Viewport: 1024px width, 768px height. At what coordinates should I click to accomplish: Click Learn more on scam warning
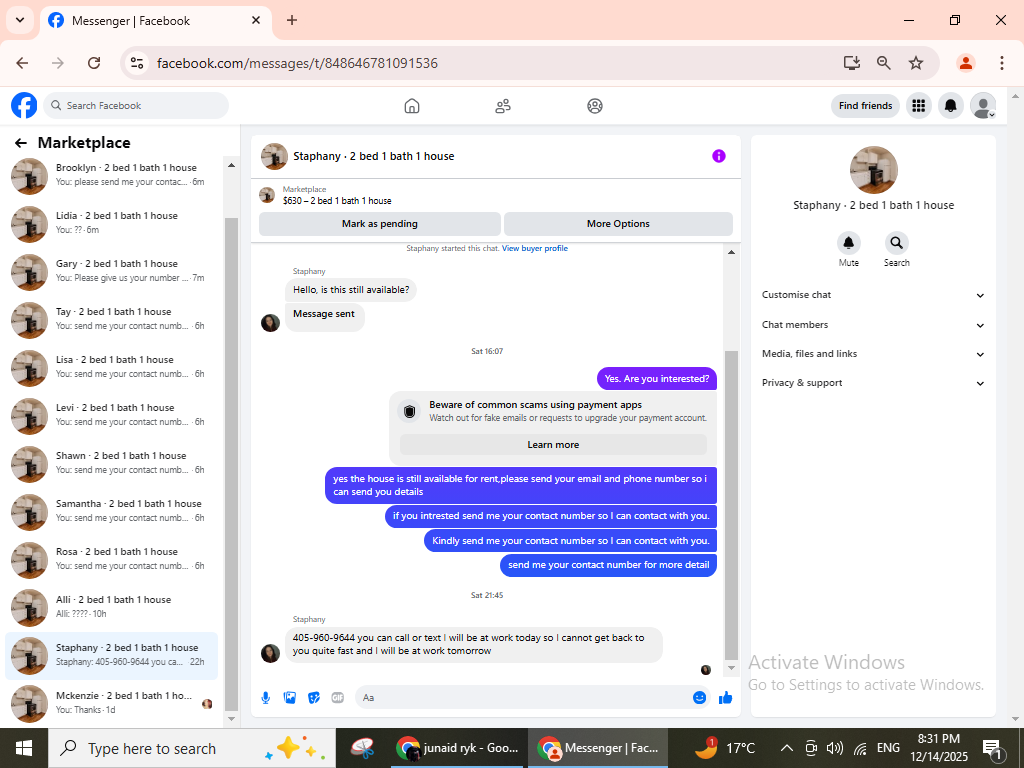tap(553, 445)
